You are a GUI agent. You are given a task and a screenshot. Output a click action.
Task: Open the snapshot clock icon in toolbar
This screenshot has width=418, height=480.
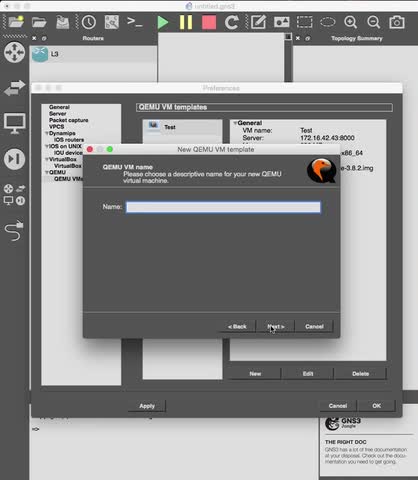[89, 22]
